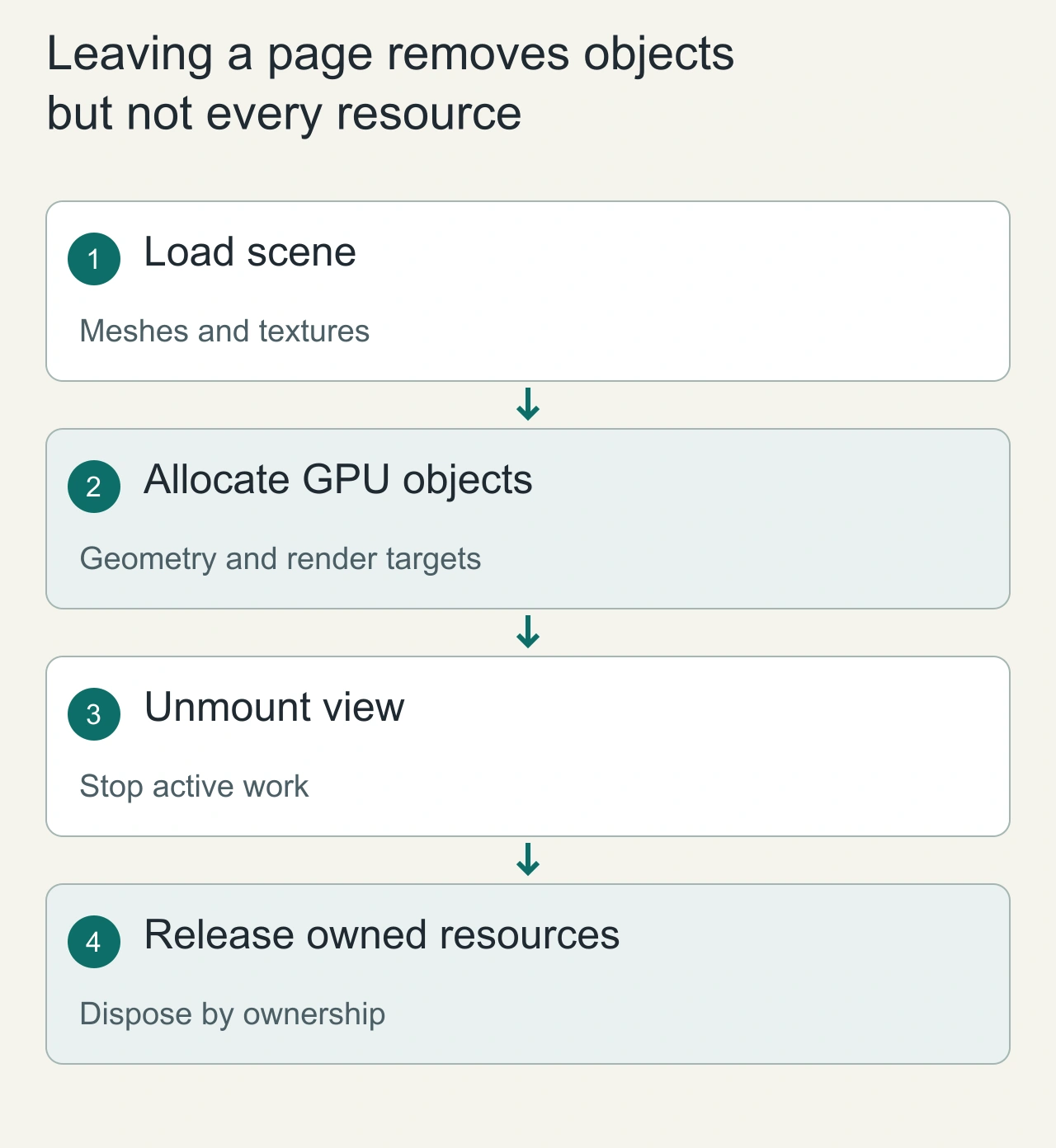Click the "Stop active work" description
Image resolution: width=1056 pixels, height=1148 pixels.
click(x=194, y=786)
